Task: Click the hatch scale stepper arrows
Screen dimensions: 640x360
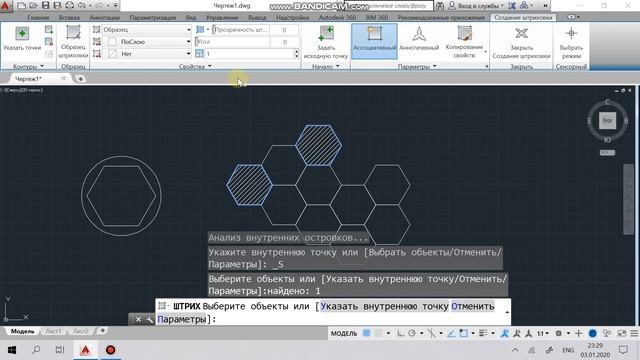Action: (x=296, y=53)
